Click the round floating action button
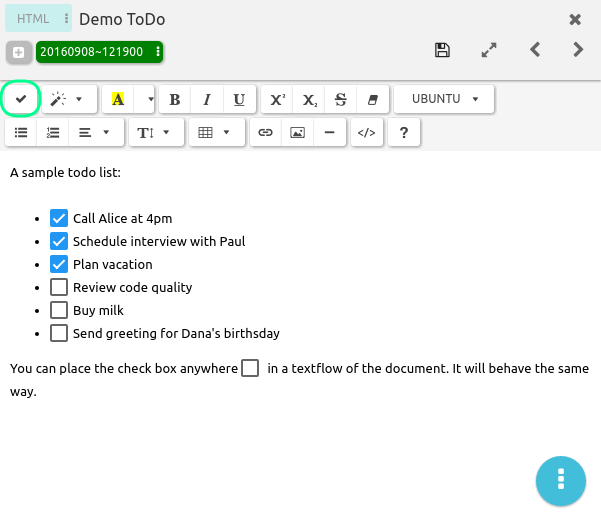The height and width of the screenshot is (521, 601). [561, 479]
